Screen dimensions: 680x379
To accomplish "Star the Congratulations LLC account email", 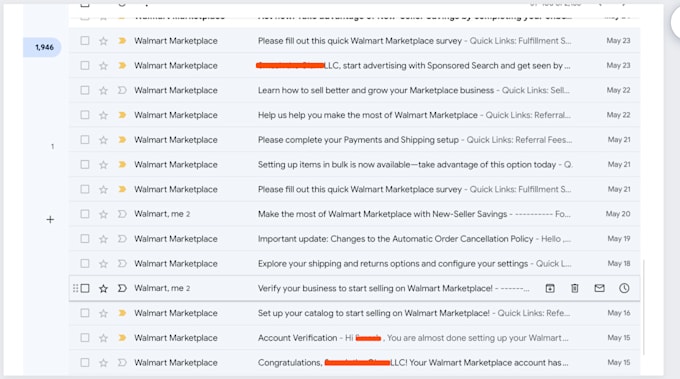I will tap(103, 363).
